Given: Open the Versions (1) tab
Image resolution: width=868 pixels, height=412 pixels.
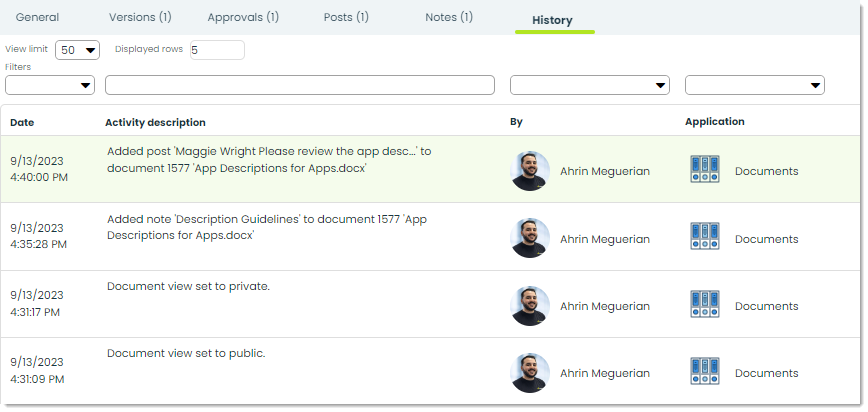Looking at the screenshot, I should tap(140, 17).
